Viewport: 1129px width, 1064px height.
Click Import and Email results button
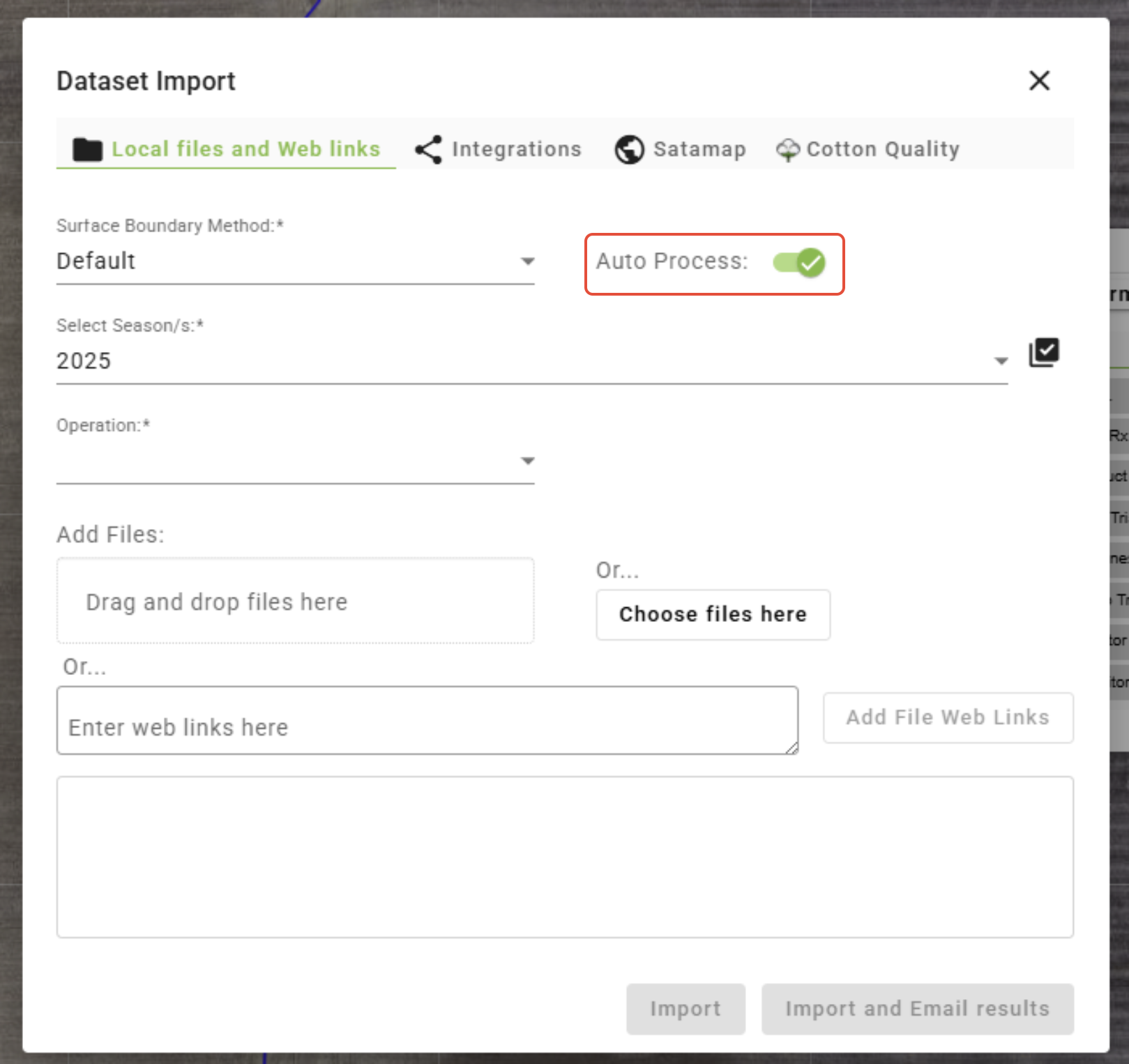pos(917,1009)
